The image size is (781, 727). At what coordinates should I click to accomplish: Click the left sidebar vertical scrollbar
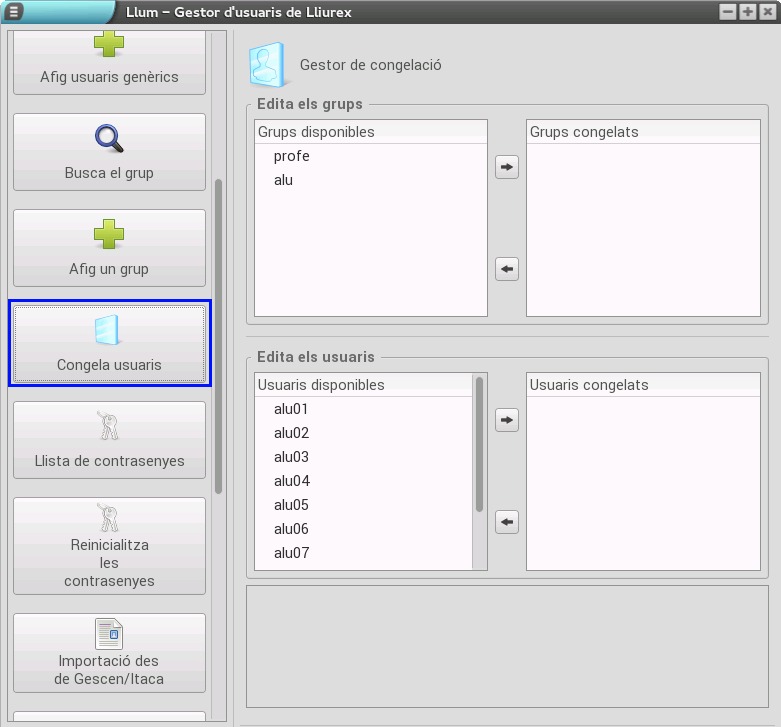pyautogui.click(x=219, y=335)
